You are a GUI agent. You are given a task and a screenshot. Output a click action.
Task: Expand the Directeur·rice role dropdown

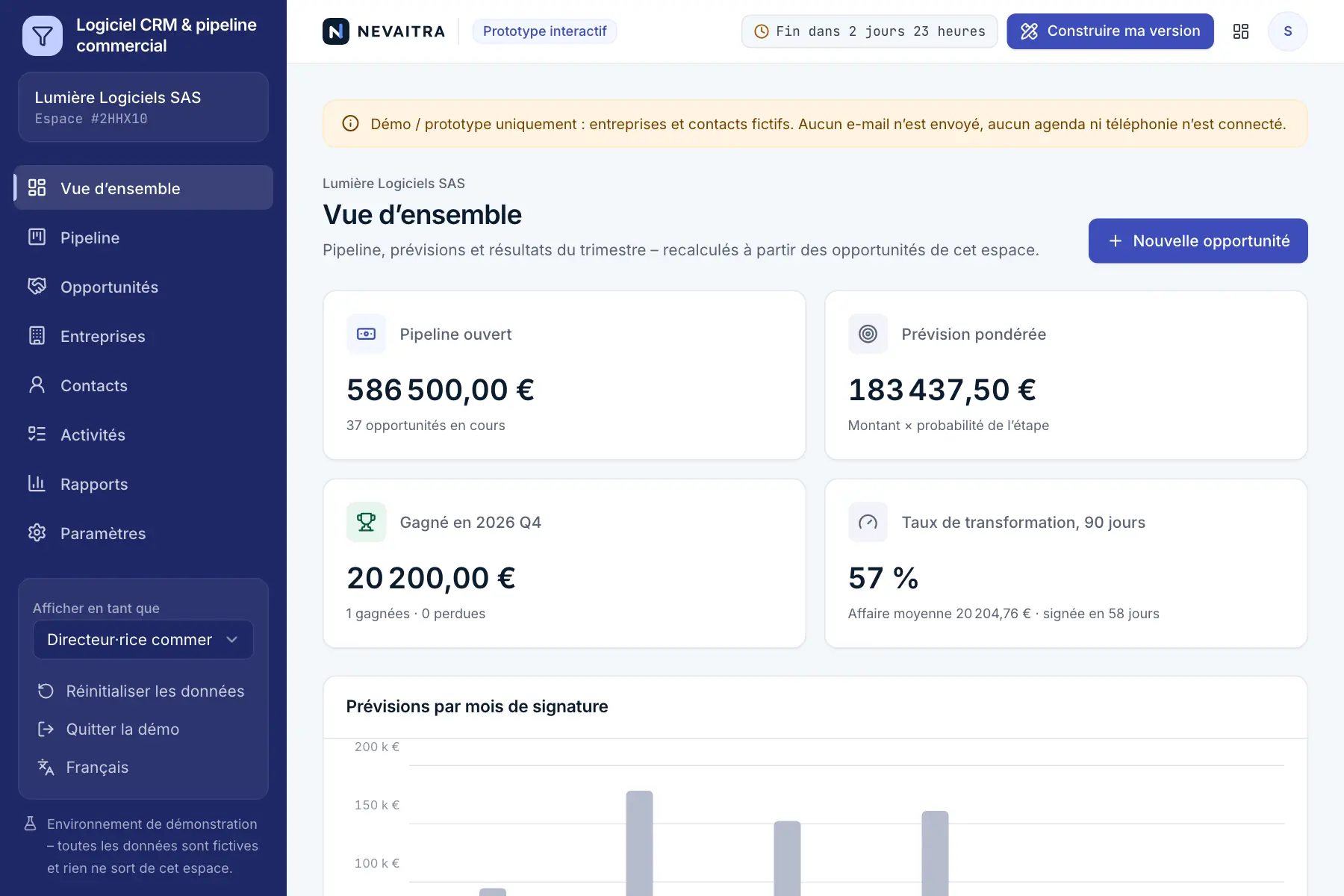(143, 640)
